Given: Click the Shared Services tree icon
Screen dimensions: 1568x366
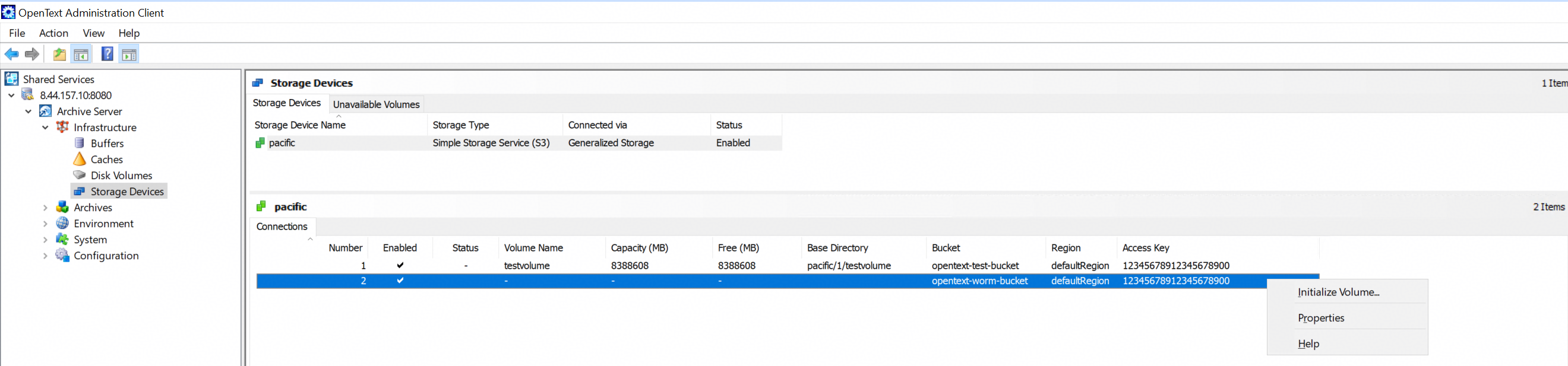Looking at the screenshot, I should [11, 78].
